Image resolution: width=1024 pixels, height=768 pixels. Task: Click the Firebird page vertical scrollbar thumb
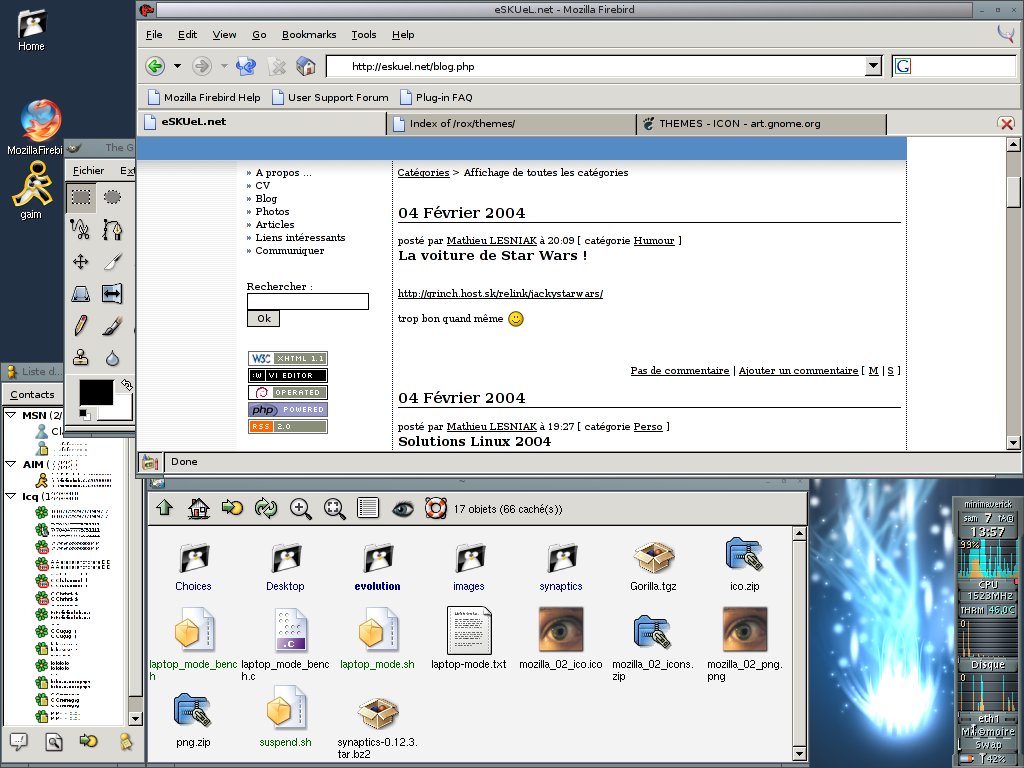coord(1014,191)
